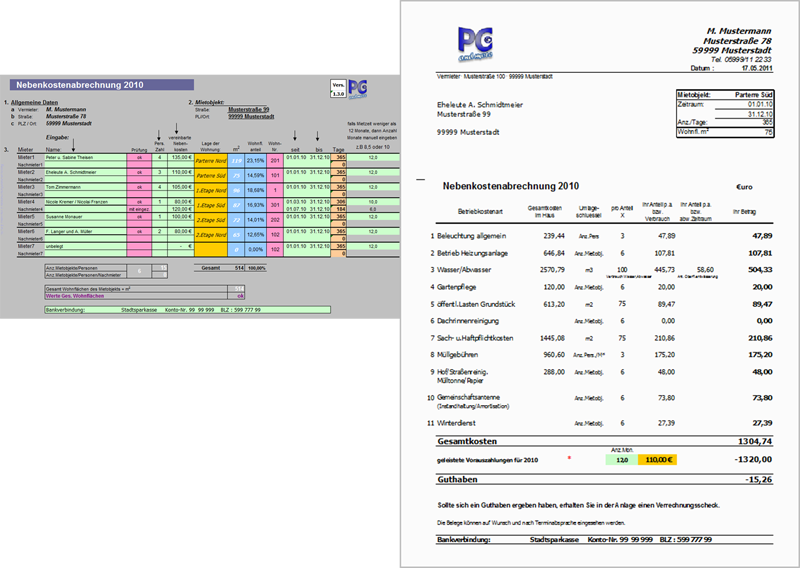This screenshot has width=800, height=568.
Task: Select name cell Tom Zimmermann
Action: (x=85, y=187)
